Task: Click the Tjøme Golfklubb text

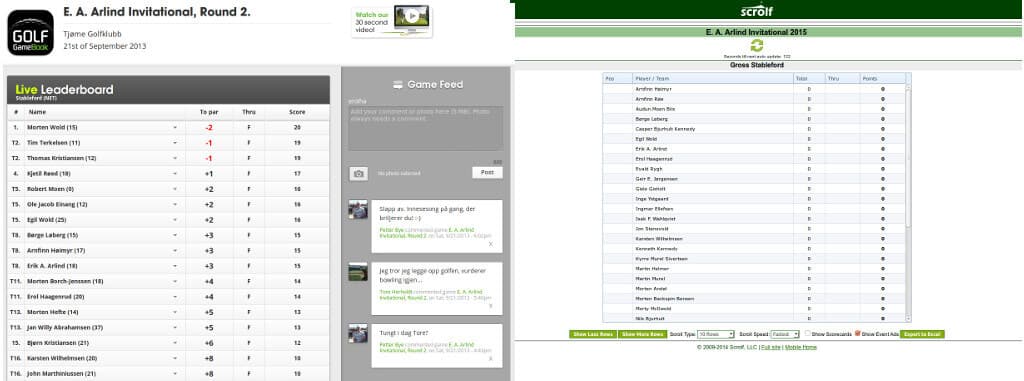Action: coord(92,34)
